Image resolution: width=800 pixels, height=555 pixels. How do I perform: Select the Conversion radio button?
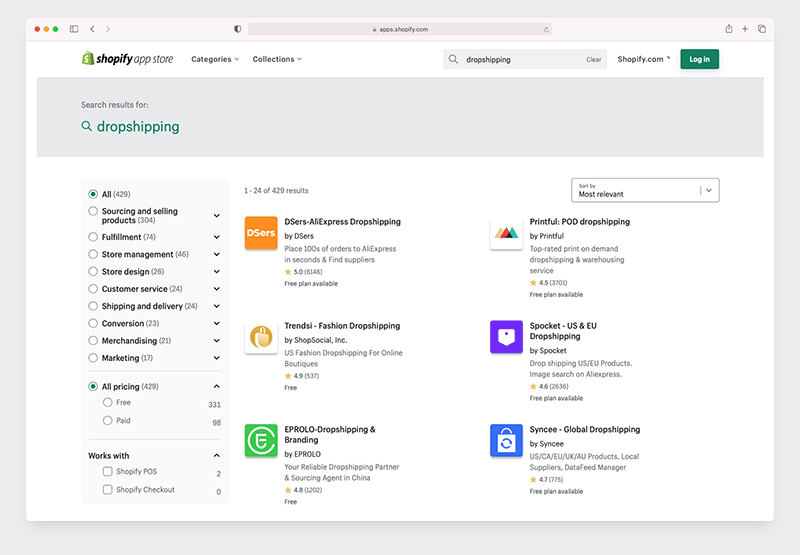tap(93, 323)
